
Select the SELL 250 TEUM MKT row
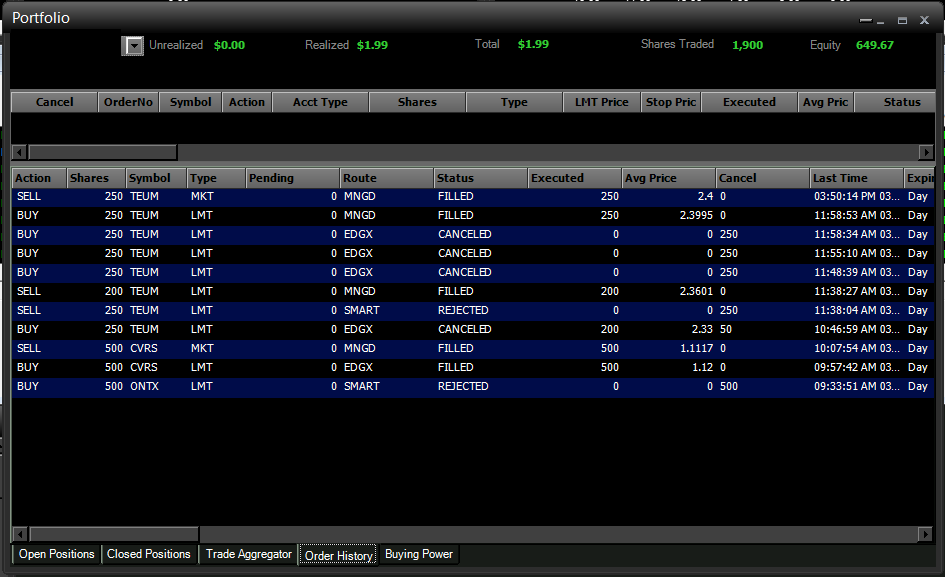(473, 197)
